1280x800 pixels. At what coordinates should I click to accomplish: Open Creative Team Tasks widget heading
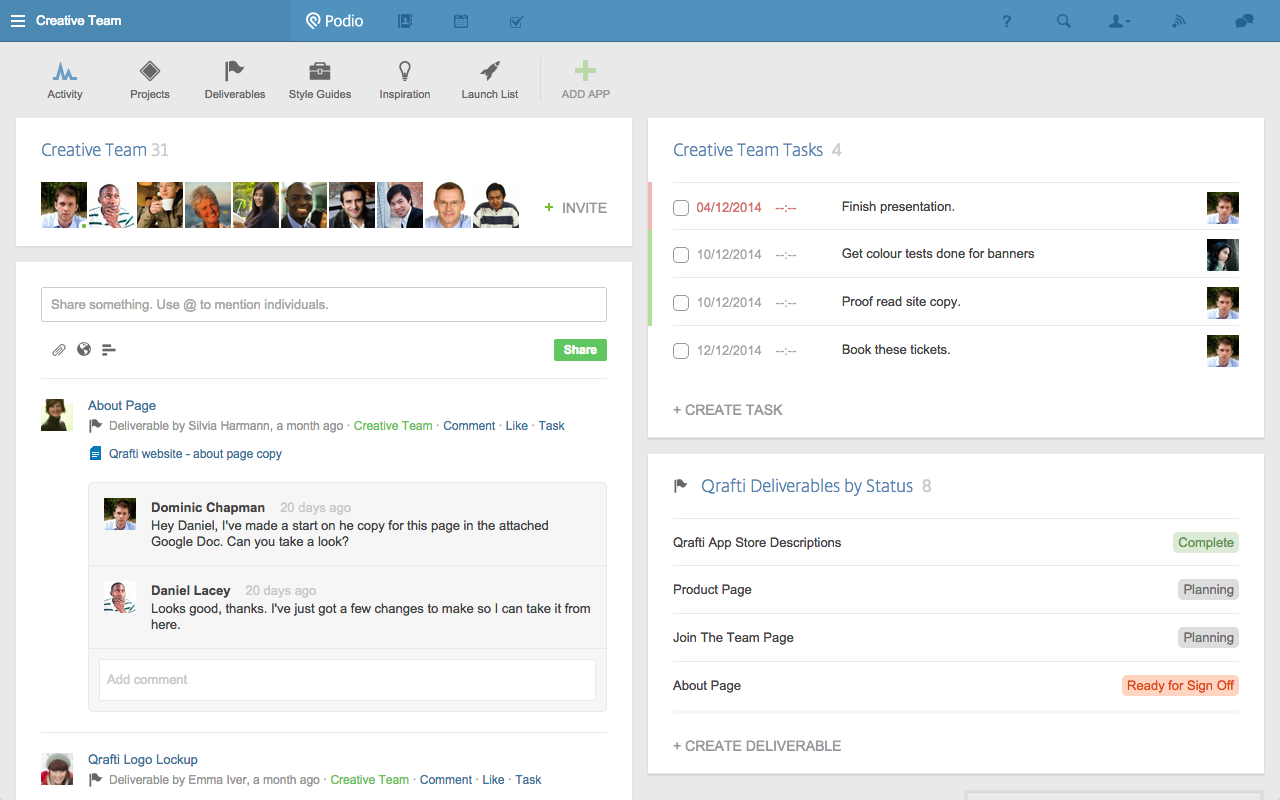(x=748, y=150)
